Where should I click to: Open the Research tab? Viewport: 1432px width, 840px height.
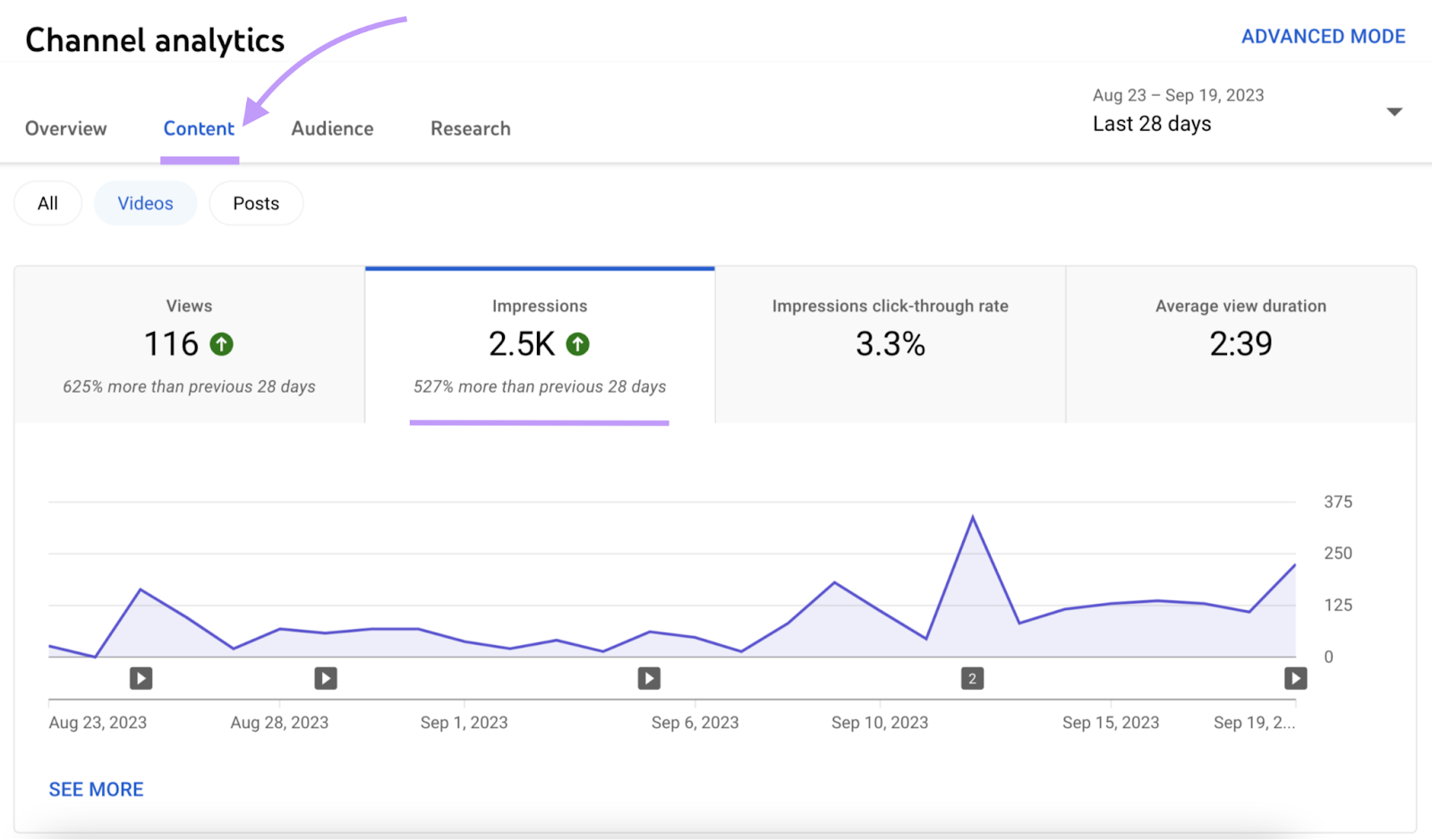click(x=470, y=128)
